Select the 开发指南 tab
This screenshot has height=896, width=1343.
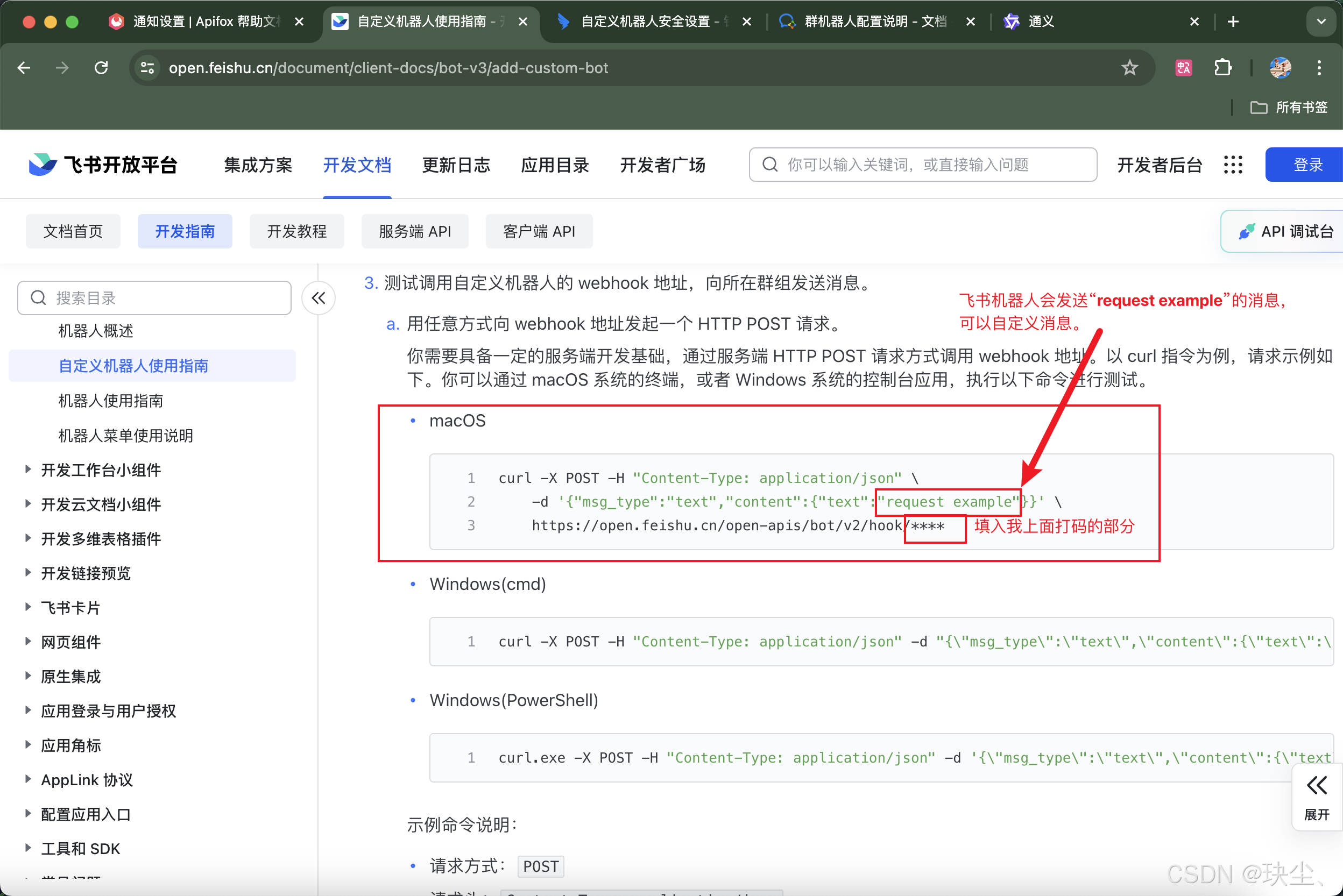point(185,231)
